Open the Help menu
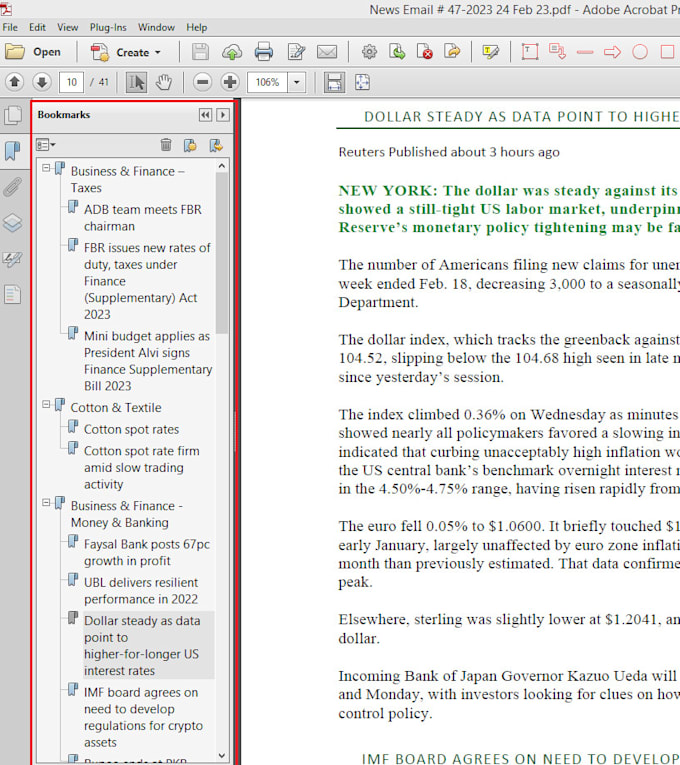This screenshot has width=680, height=765. pos(197,27)
